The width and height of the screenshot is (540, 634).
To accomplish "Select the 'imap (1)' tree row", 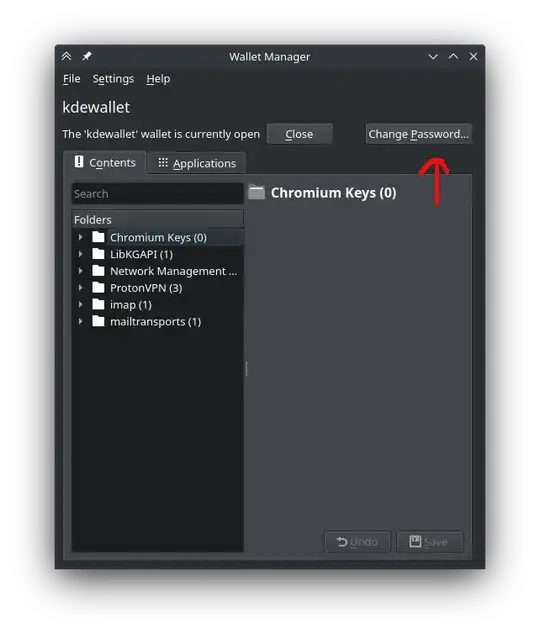I will pyautogui.click(x=158, y=305).
